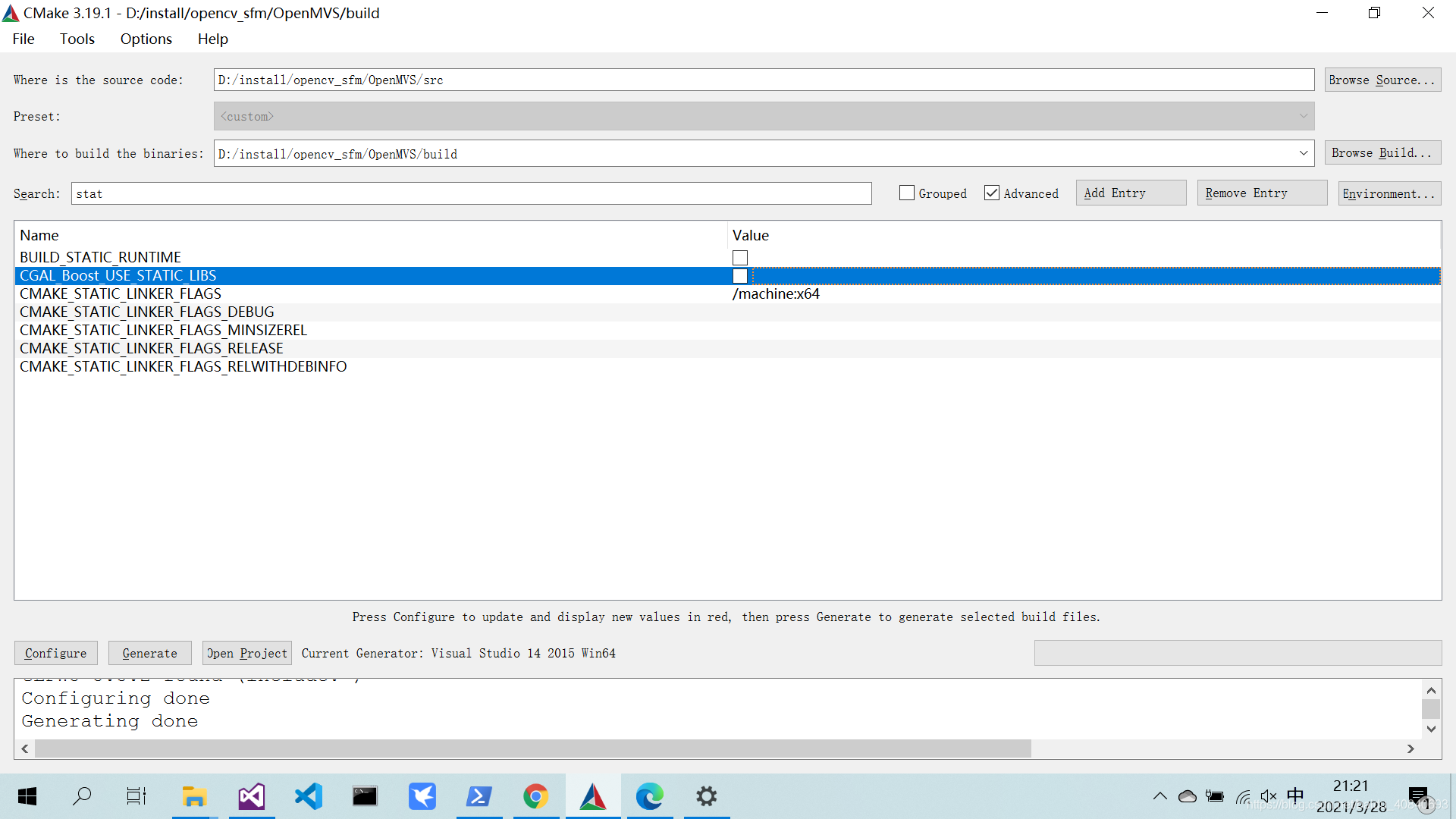
Task: Open Google Chrome from taskbar
Action: point(535,796)
